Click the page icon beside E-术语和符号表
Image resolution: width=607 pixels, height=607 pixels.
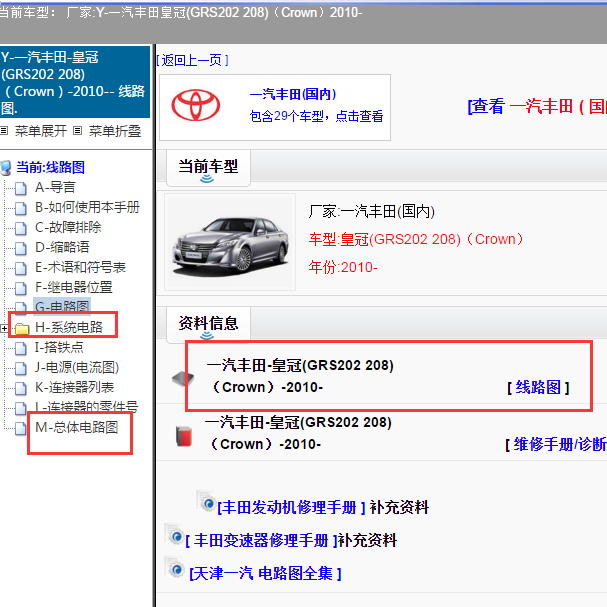(x=21, y=268)
